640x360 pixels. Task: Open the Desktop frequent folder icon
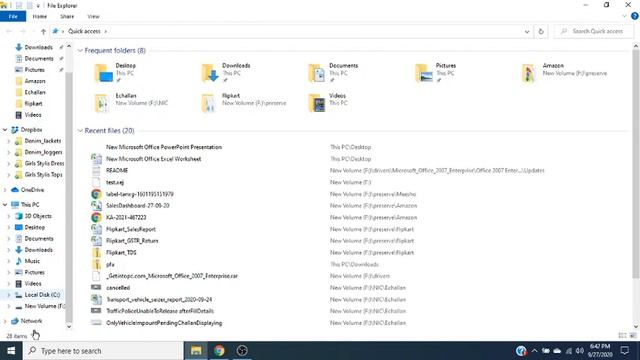pyautogui.click(x=104, y=73)
